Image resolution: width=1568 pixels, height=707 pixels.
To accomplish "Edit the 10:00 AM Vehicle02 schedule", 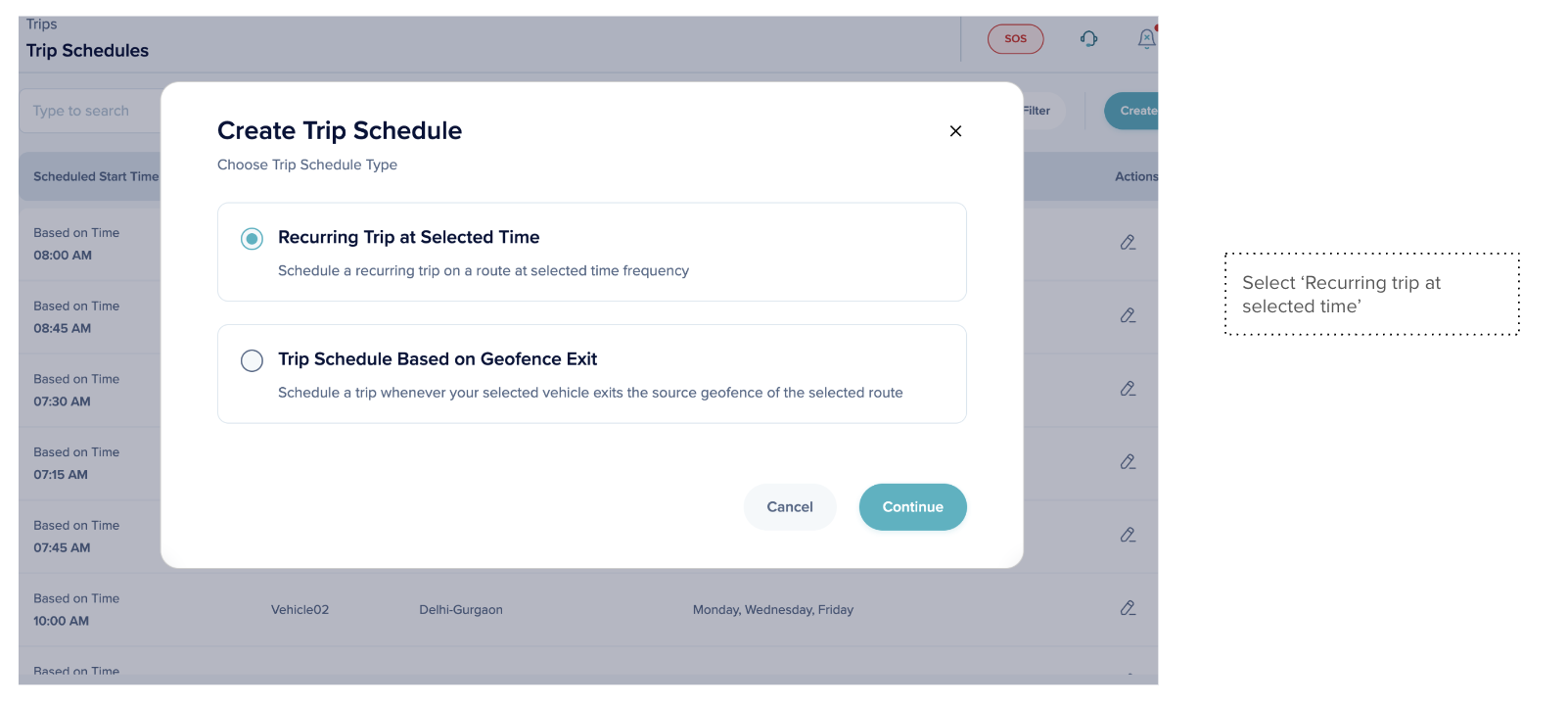I will coord(1128,608).
